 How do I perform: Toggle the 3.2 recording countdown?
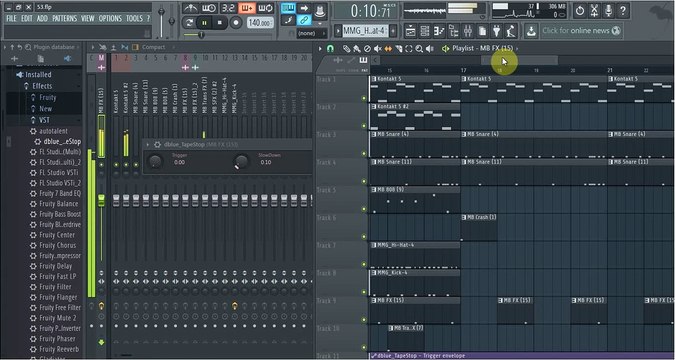click(x=228, y=8)
